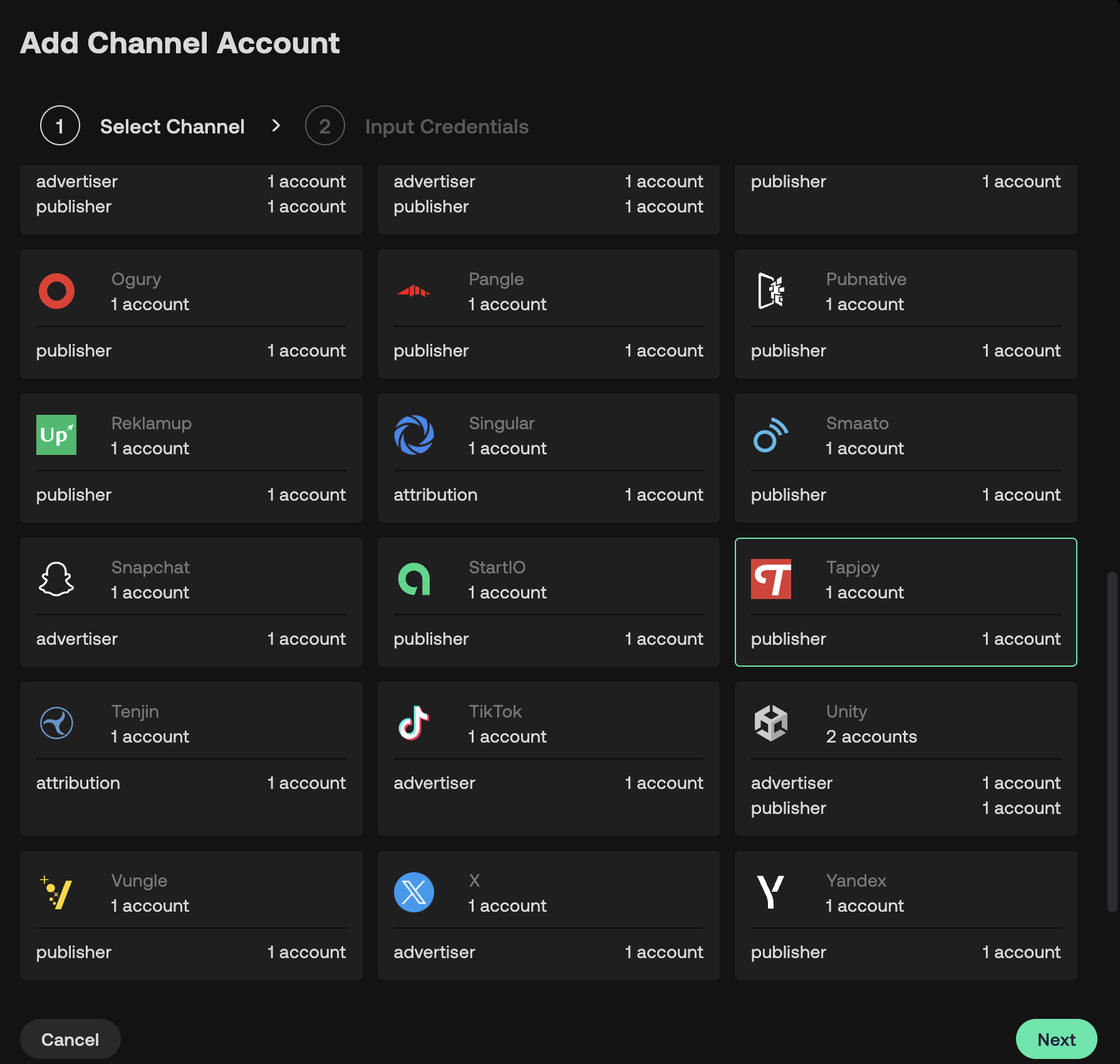Click Tenjin's attribution label
1120x1064 pixels.
(x=78, y=783)
